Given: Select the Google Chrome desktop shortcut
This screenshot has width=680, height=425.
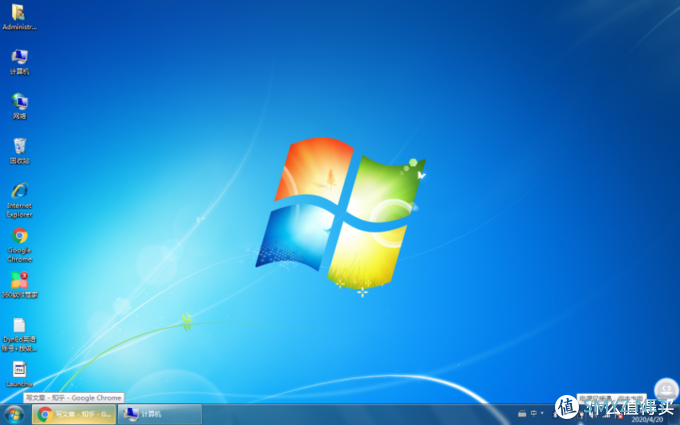Looking at the screenshot, I should point(19,245).
